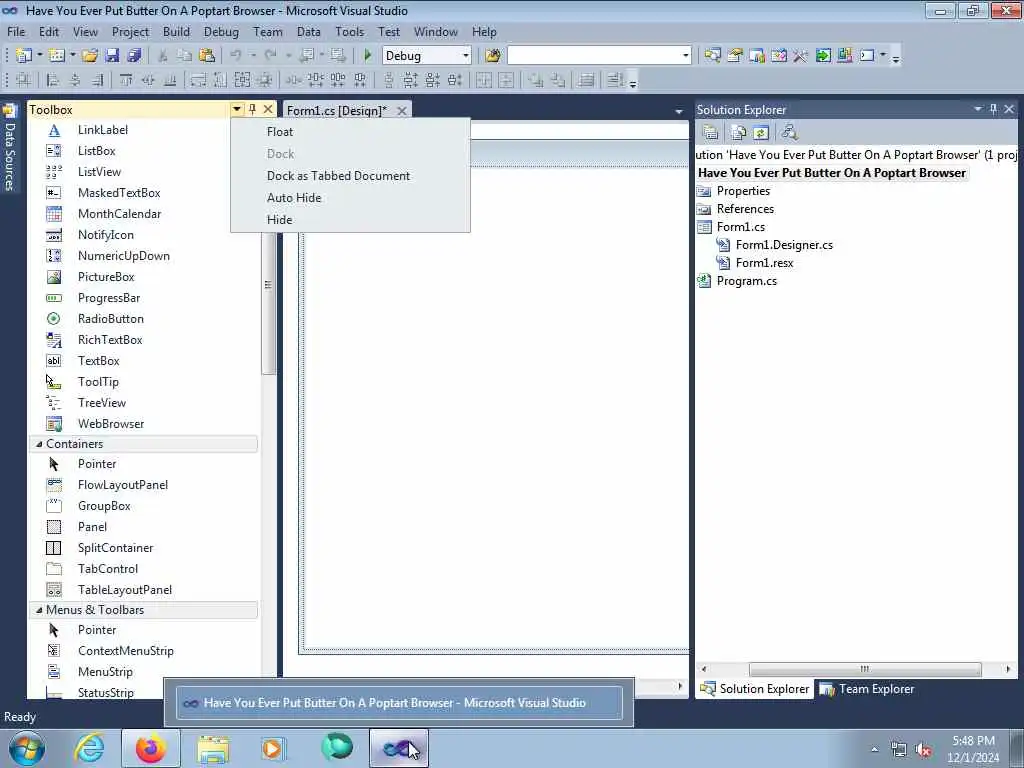This screenshot has width=1024, height=768.
Task: Click the Solution Explorer horizontal scrollbar thumb
Action: (865, 669)
